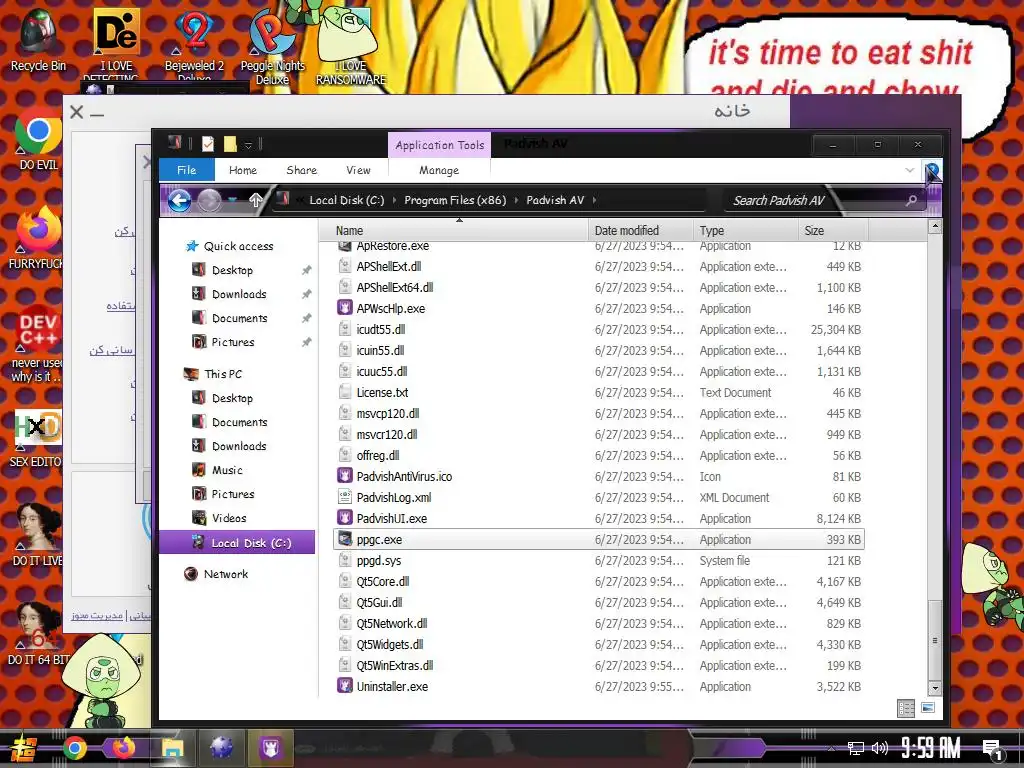Switch to Details view layout icon
This screenshot has width=1024, height=768.
coord(906,708)
